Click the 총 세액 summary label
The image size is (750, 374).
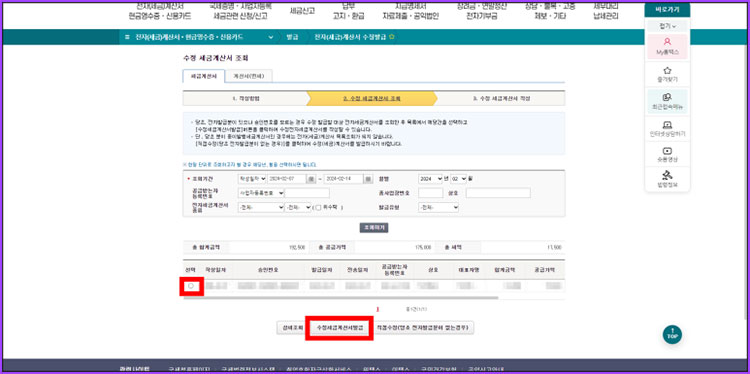[x=454, y=247]
